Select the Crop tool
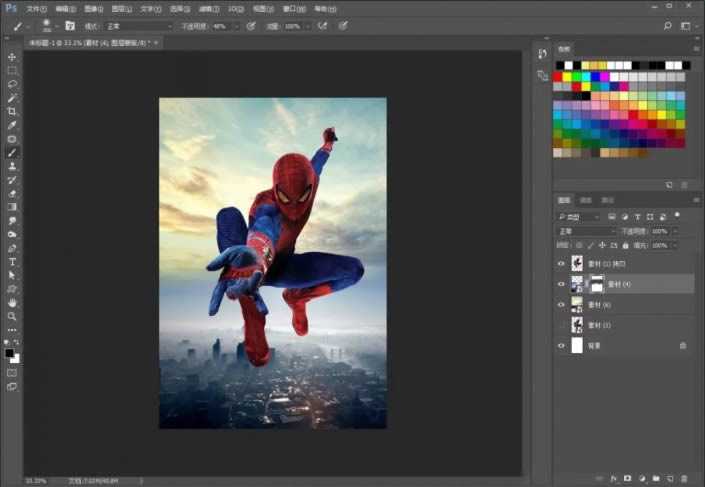Viewport: 705px width, 487px height. (x=12, y=111)
